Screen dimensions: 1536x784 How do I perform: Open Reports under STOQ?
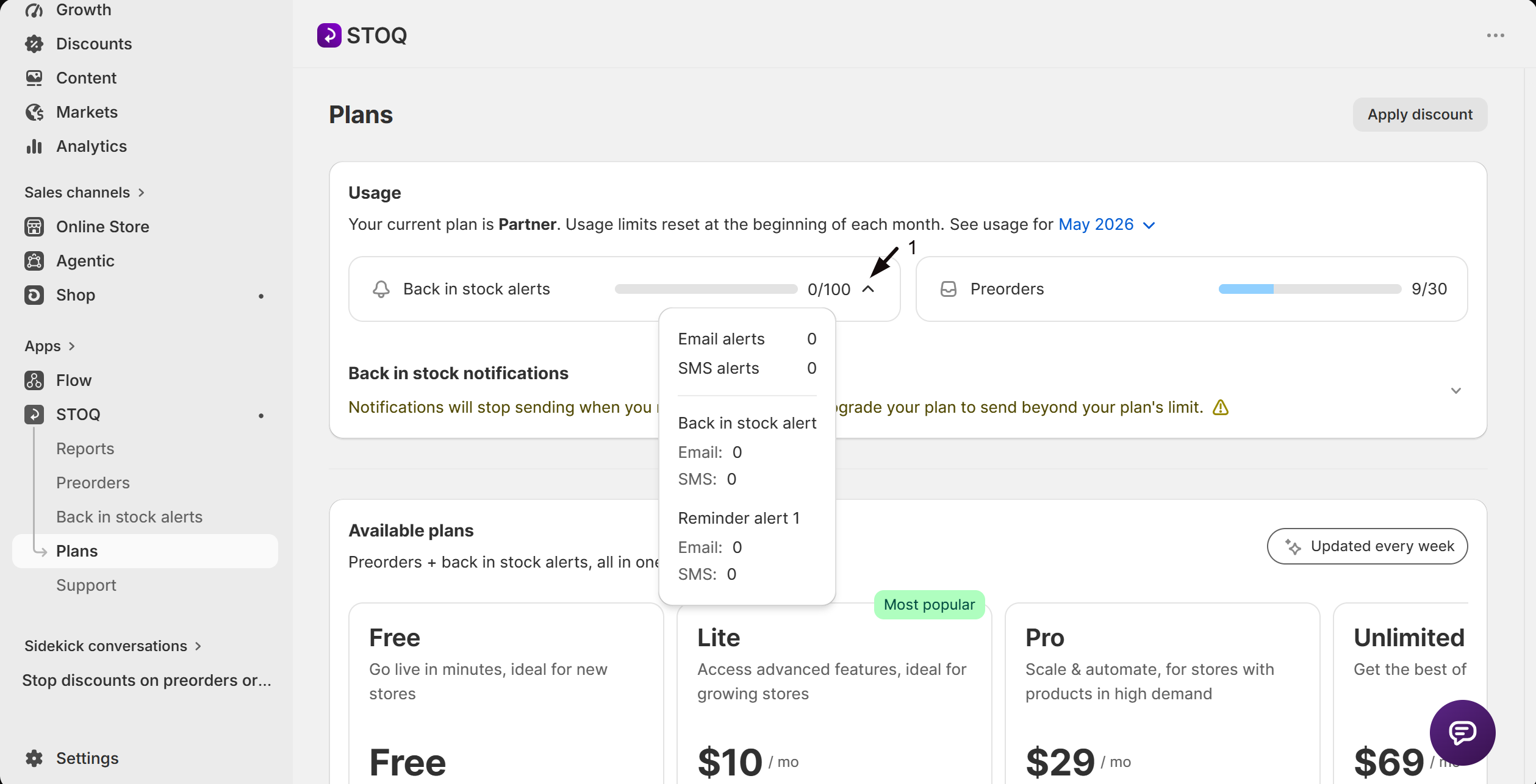click(x=85, y=449)
